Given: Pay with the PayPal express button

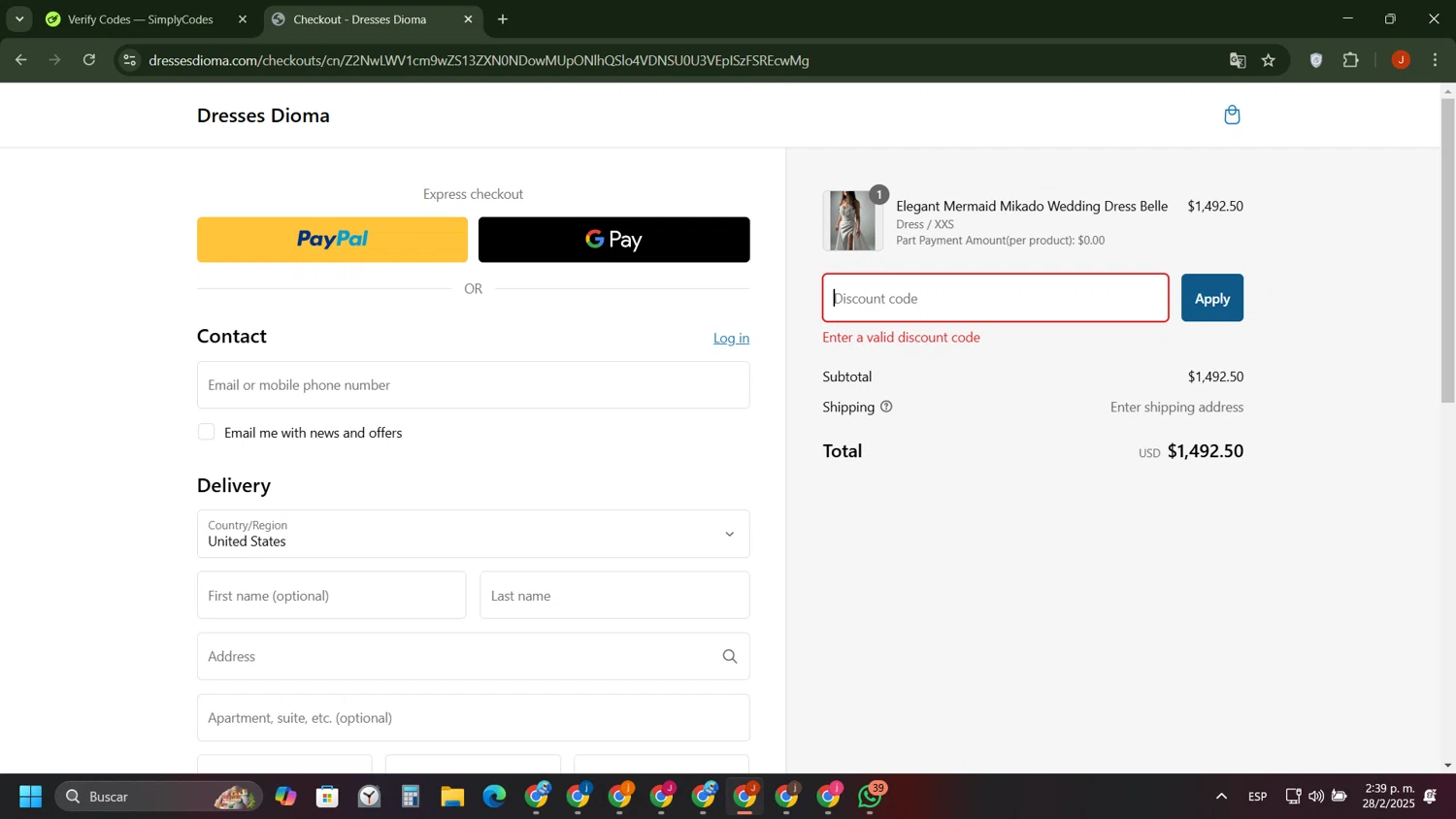Looking at the screenshot, I should coord(332,240).
